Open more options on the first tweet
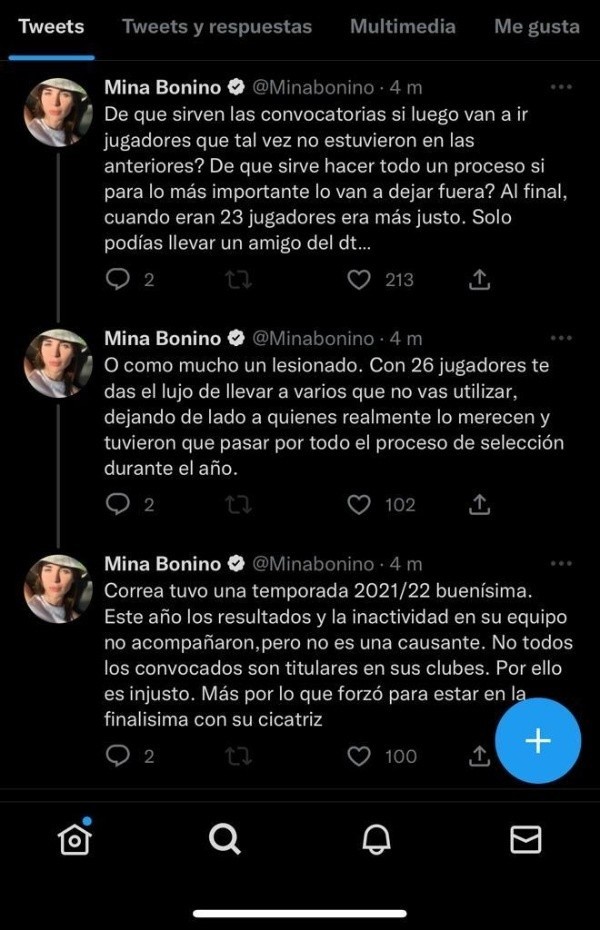The width and height of the screenshot is (600, 930). pos(561,88)
